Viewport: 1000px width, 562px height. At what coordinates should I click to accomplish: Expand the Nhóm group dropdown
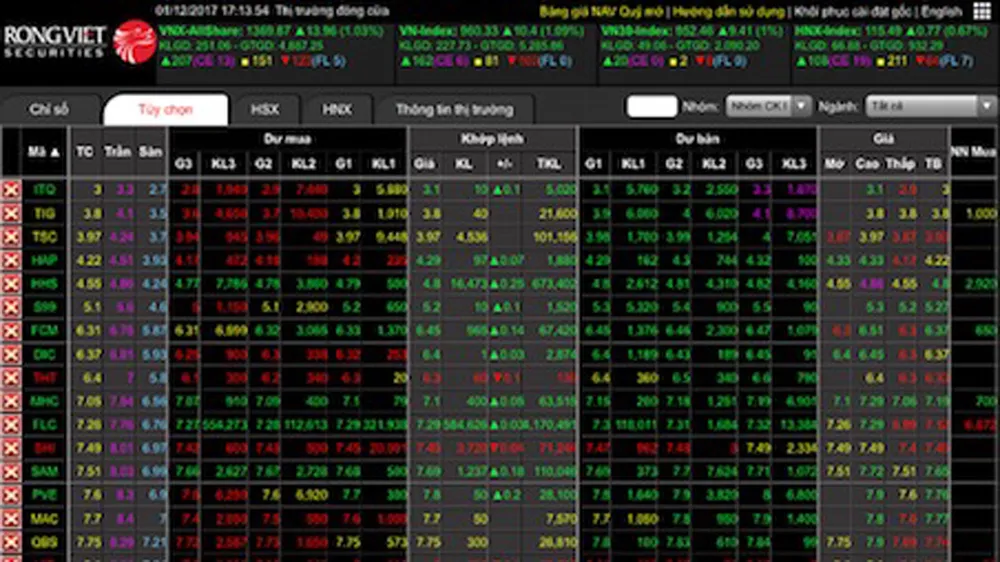pos(757,106)
